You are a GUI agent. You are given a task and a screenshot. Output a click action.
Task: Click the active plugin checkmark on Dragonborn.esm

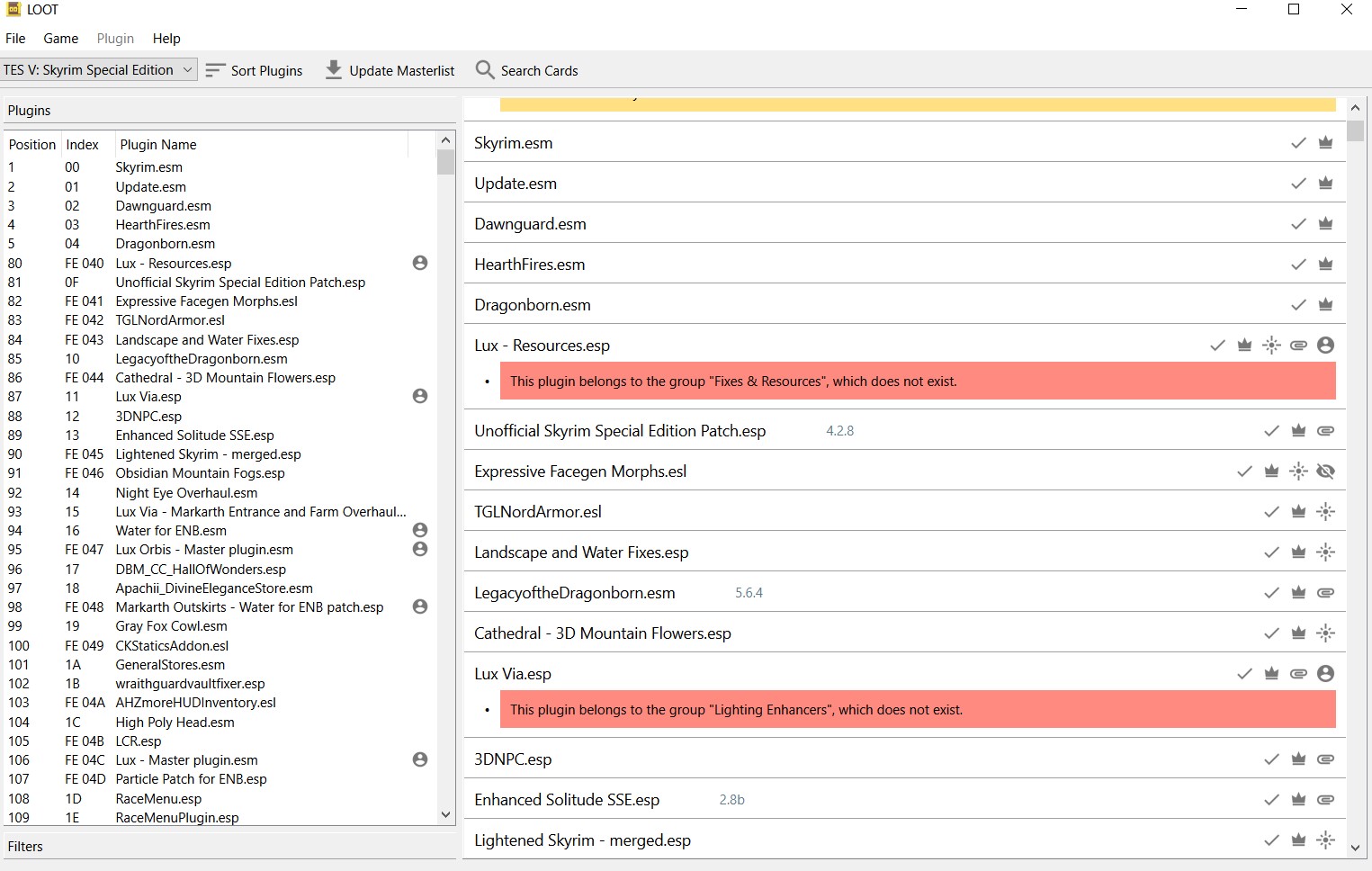[1298, 304]
